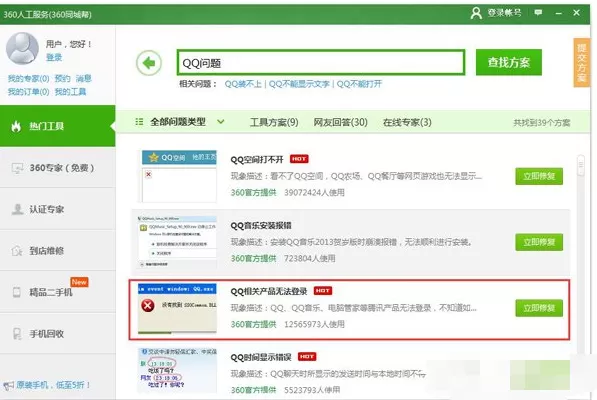Open the feedback message icon in title bar
The width and height of the screenshot is (597, 400).
pyautogui.click(x=538, y=13)
